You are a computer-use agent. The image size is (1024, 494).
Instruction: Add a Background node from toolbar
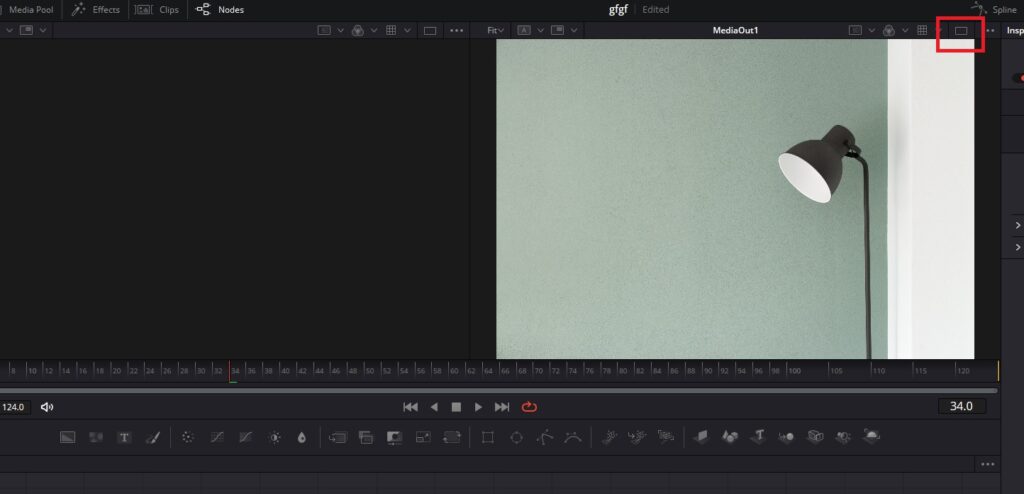67,437
